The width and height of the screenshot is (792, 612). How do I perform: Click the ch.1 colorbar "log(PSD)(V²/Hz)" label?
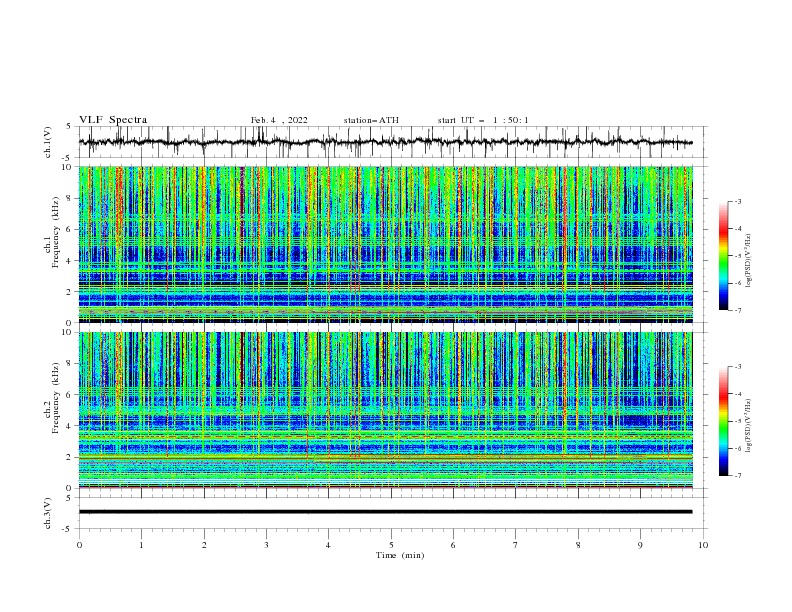coord(748,260)
